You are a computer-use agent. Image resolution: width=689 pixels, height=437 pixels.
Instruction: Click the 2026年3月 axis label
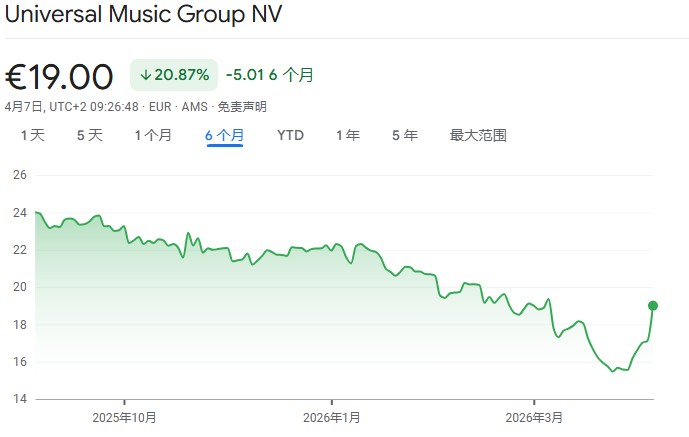(x=534, y=417)
